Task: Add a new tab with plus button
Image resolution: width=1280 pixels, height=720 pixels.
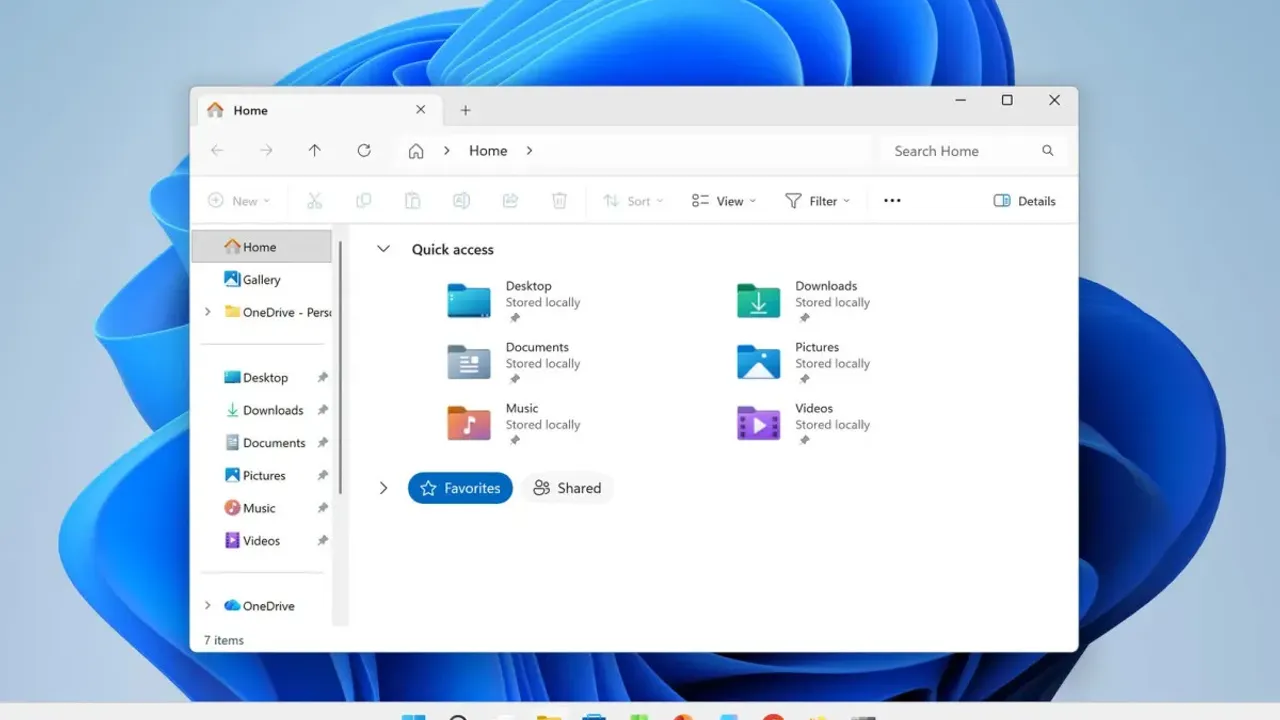Action: click(465, 110)
